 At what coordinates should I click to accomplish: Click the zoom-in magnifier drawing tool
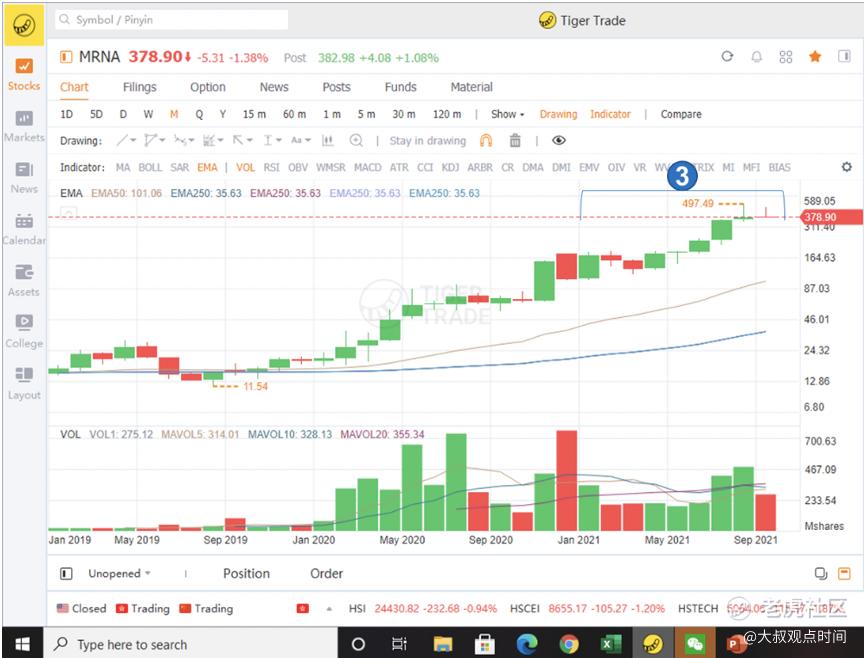pos(357,141)
